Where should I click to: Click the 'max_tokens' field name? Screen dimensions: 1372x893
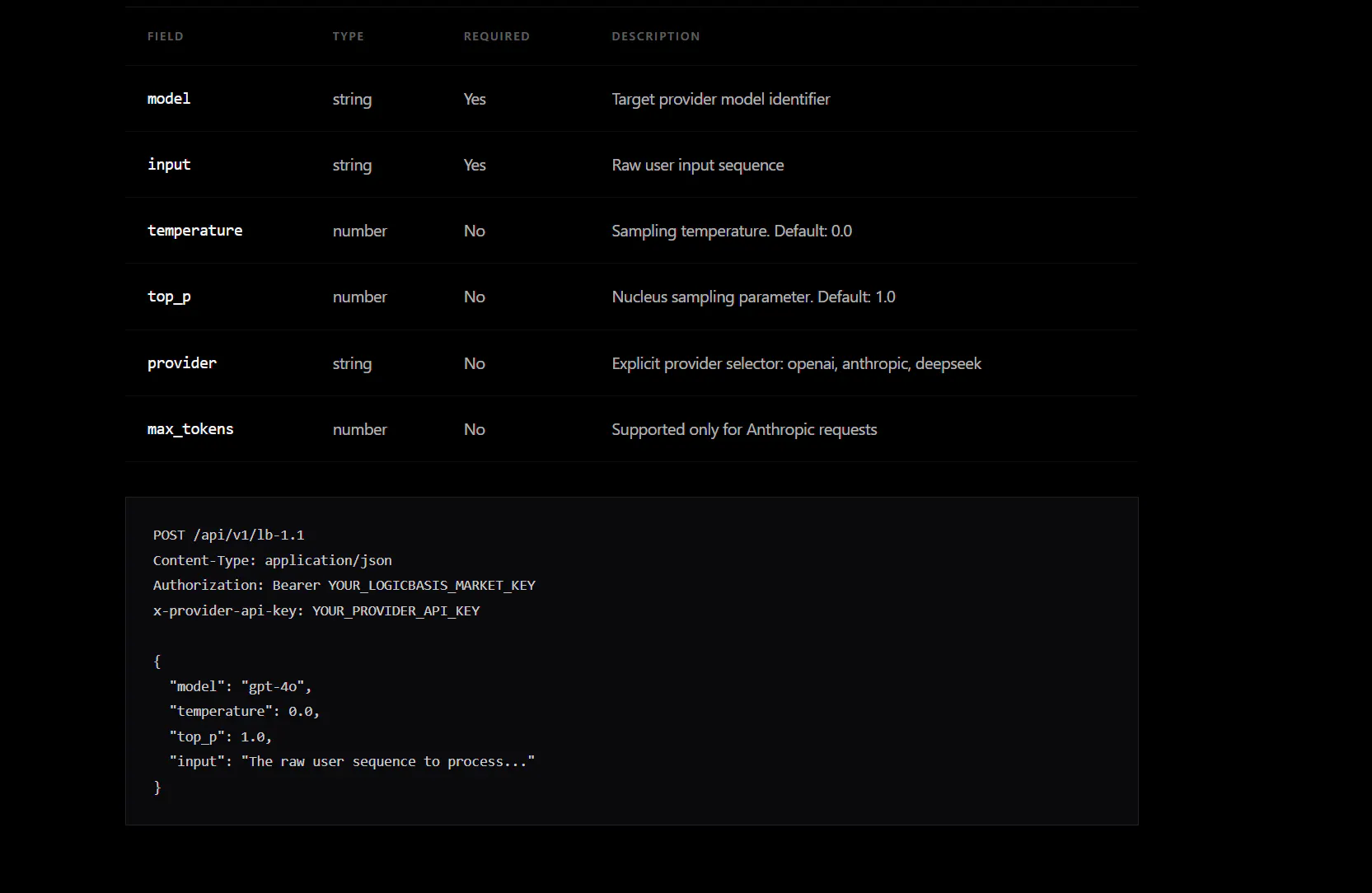click(190, 429)
